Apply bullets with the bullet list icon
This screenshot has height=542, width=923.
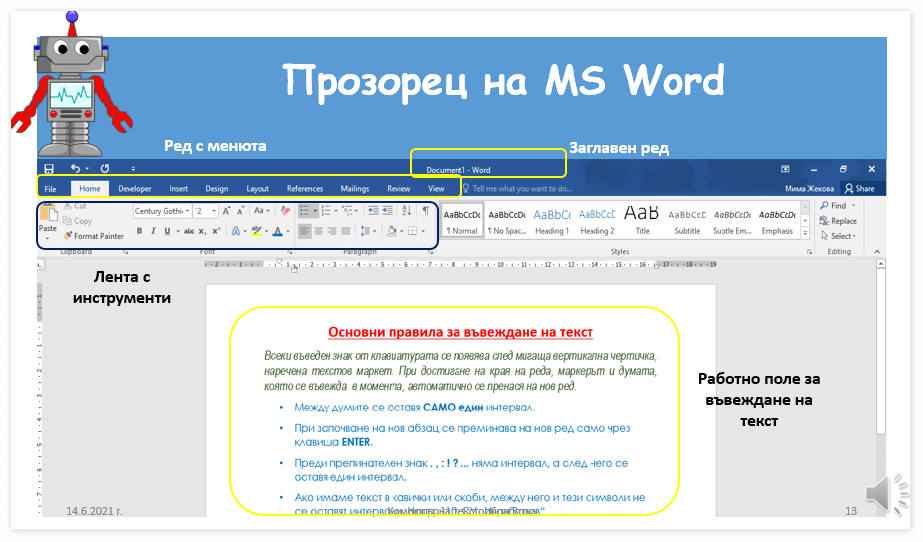[x=304, y=211]
